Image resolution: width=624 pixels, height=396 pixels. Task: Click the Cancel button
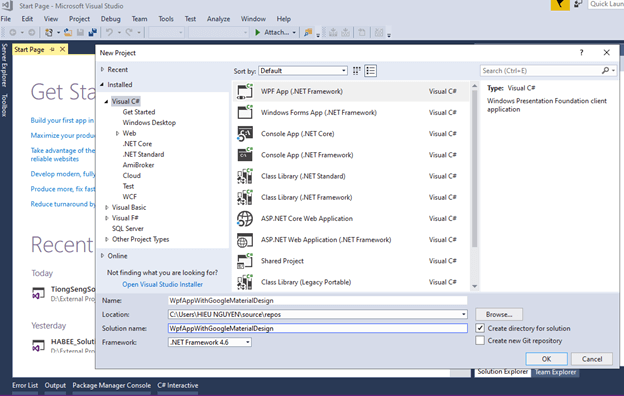[x=592, y=359]
